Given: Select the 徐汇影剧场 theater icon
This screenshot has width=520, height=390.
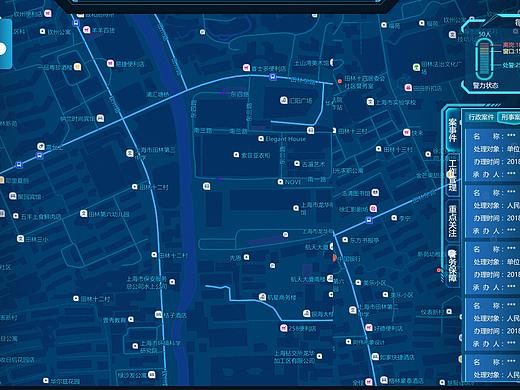Looking at the screenshot, I should [373, 209].
